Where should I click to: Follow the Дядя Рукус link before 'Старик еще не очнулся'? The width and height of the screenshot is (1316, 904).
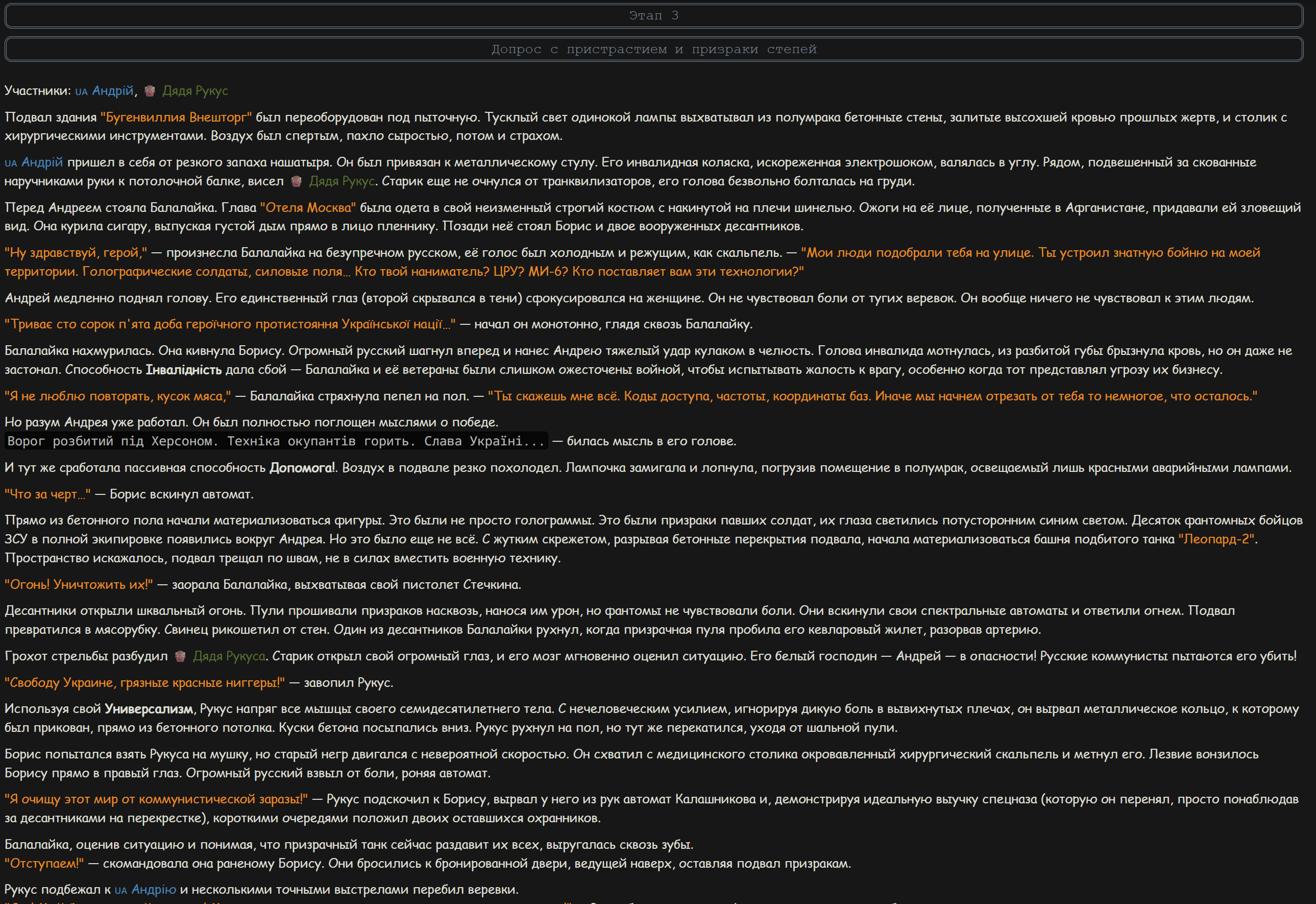click(342, 181)
